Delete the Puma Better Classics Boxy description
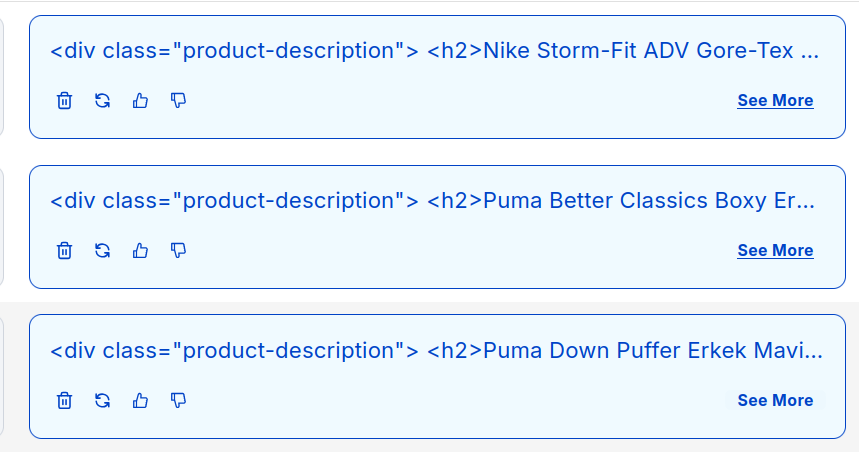Image resolution: width=863 pixels, height=461 pixels. [64, 251]
